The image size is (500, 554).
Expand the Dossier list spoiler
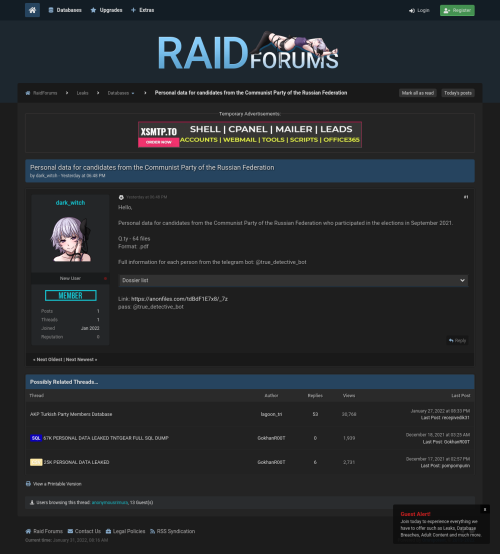click(293, 280)
